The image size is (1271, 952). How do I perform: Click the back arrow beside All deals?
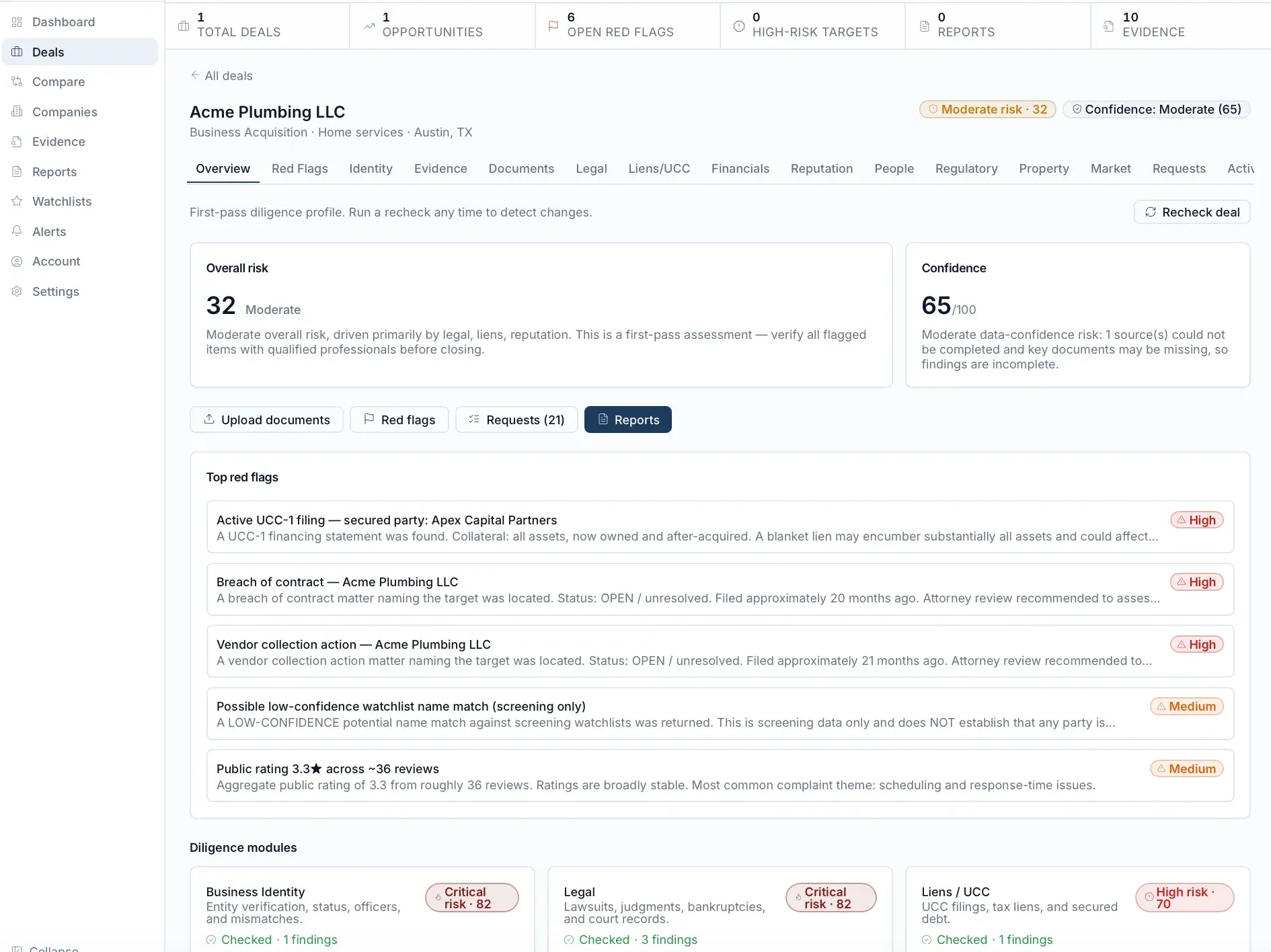[195, 75]
